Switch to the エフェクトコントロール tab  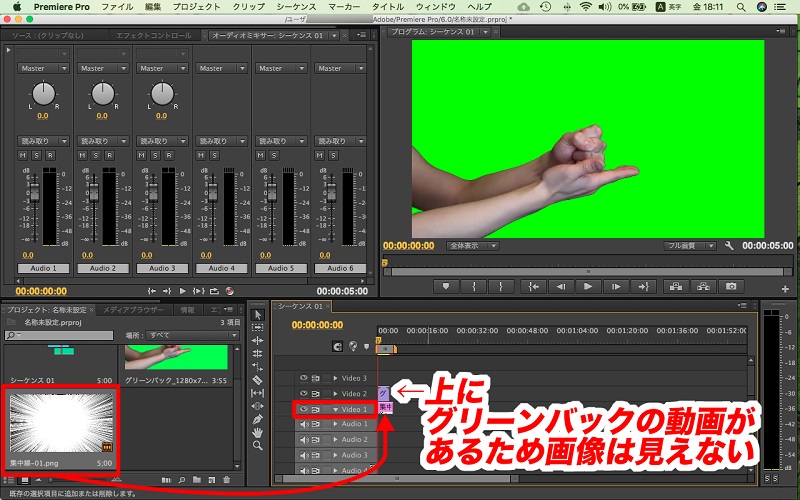point(154,35)
